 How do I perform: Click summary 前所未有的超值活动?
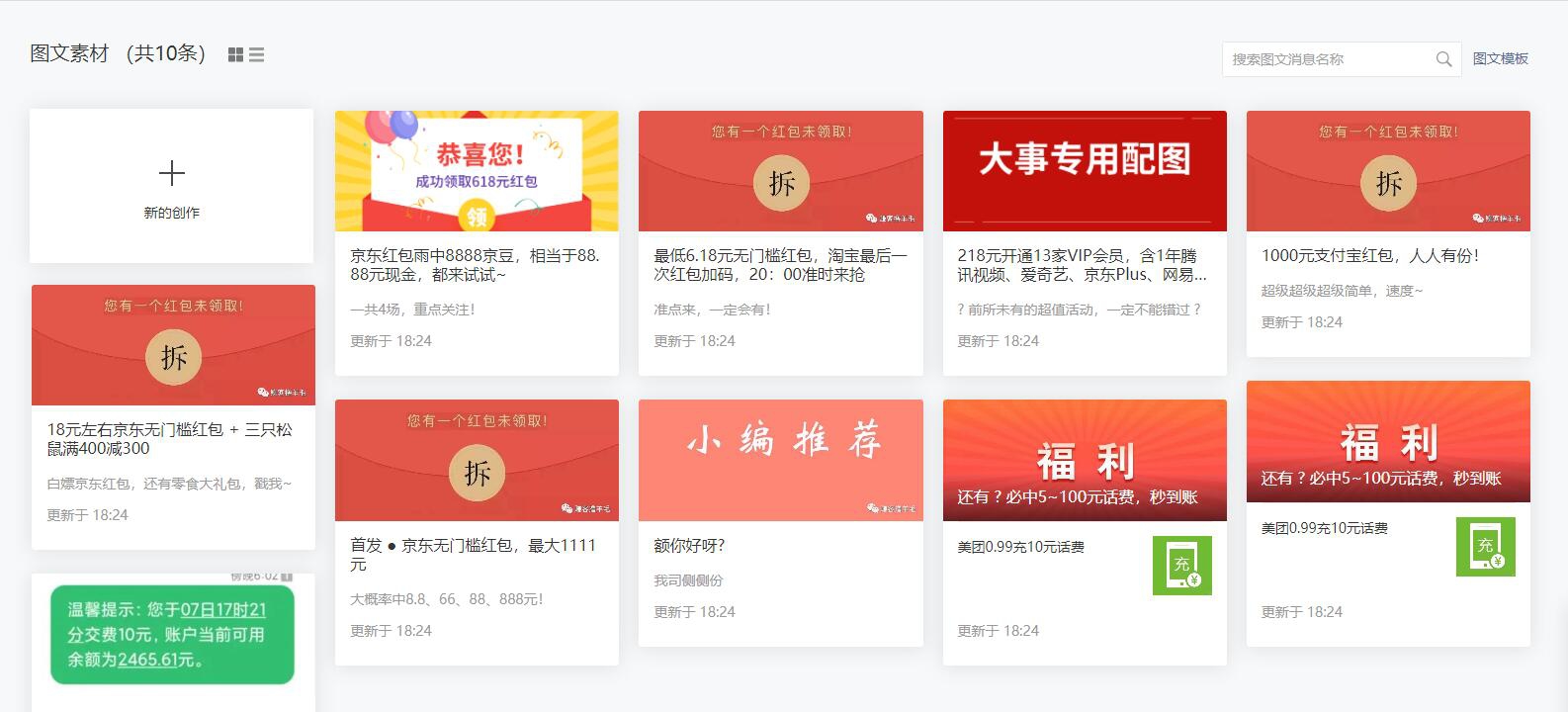[x=1079, y=310]
